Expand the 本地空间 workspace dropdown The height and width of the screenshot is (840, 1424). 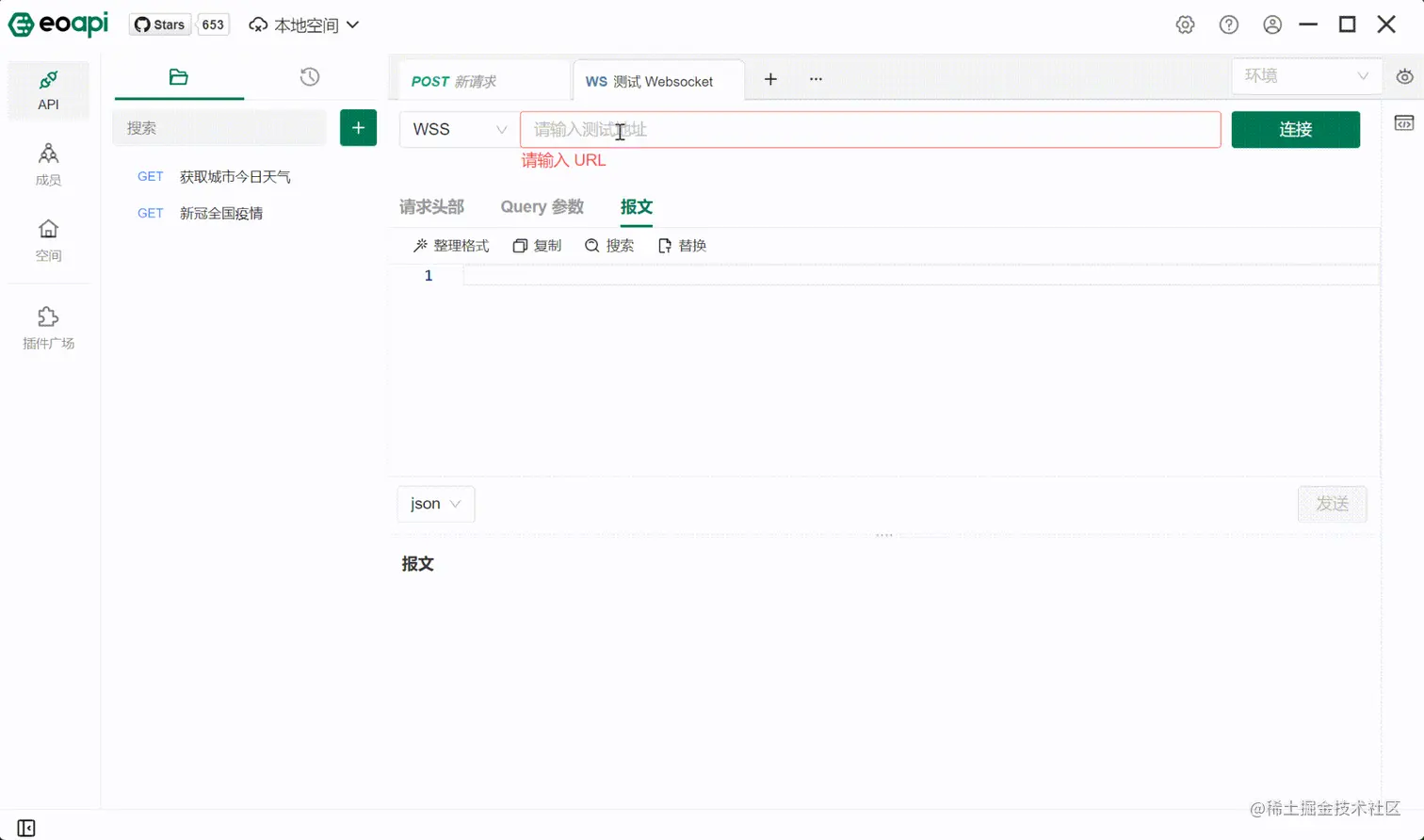point(304,24)
